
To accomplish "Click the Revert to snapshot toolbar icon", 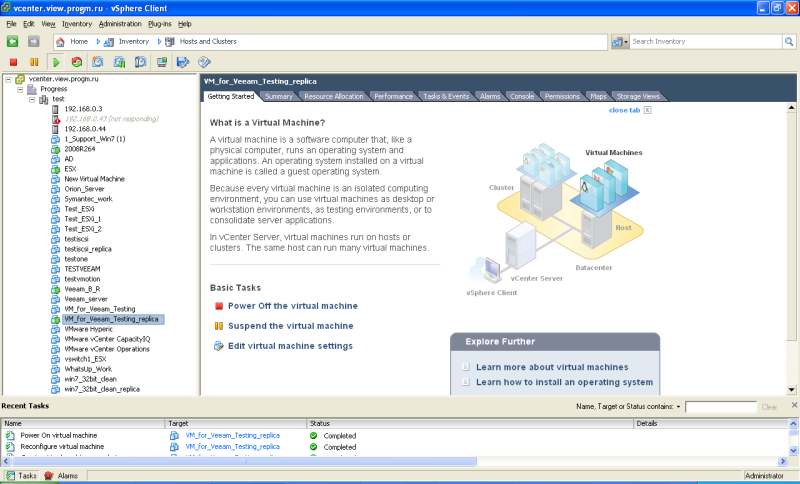I will pos(119,62).
